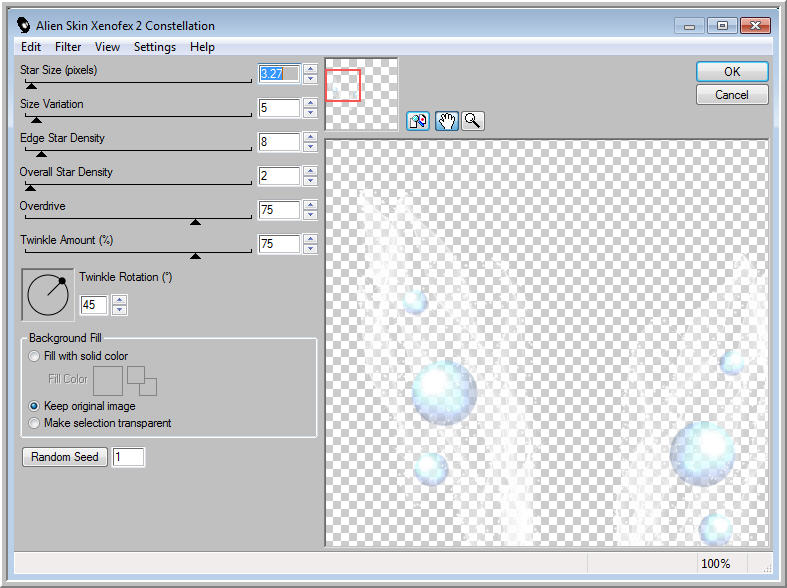This screenshot has width=787, height=588.
Task: Click the Overdrive slider handle
Action: (x=195, y=222)
